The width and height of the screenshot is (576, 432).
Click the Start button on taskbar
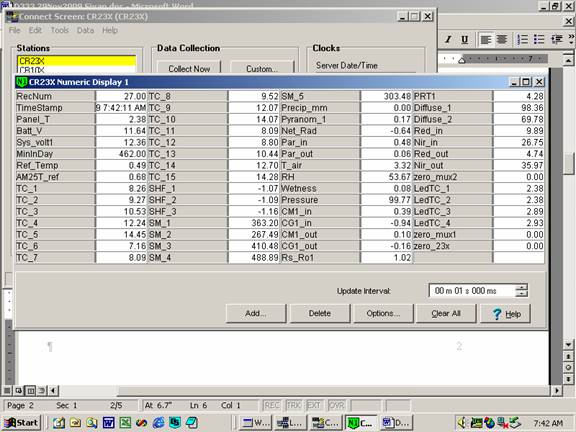coord(21,423)
